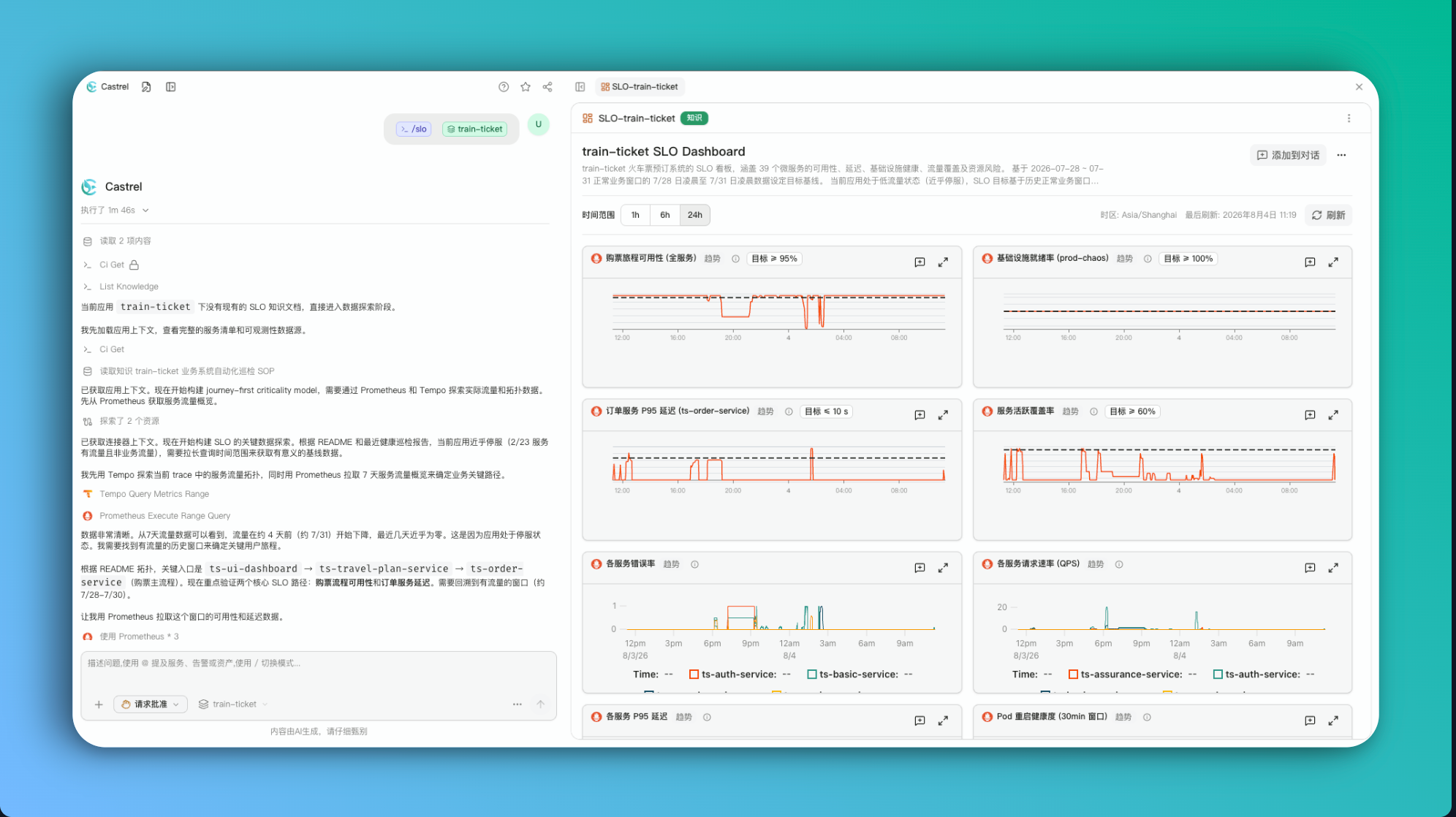Screen dimensions: 1456x817
Task: Expand 各服务错误率 chart fullscreen
Action: point(944,568)
